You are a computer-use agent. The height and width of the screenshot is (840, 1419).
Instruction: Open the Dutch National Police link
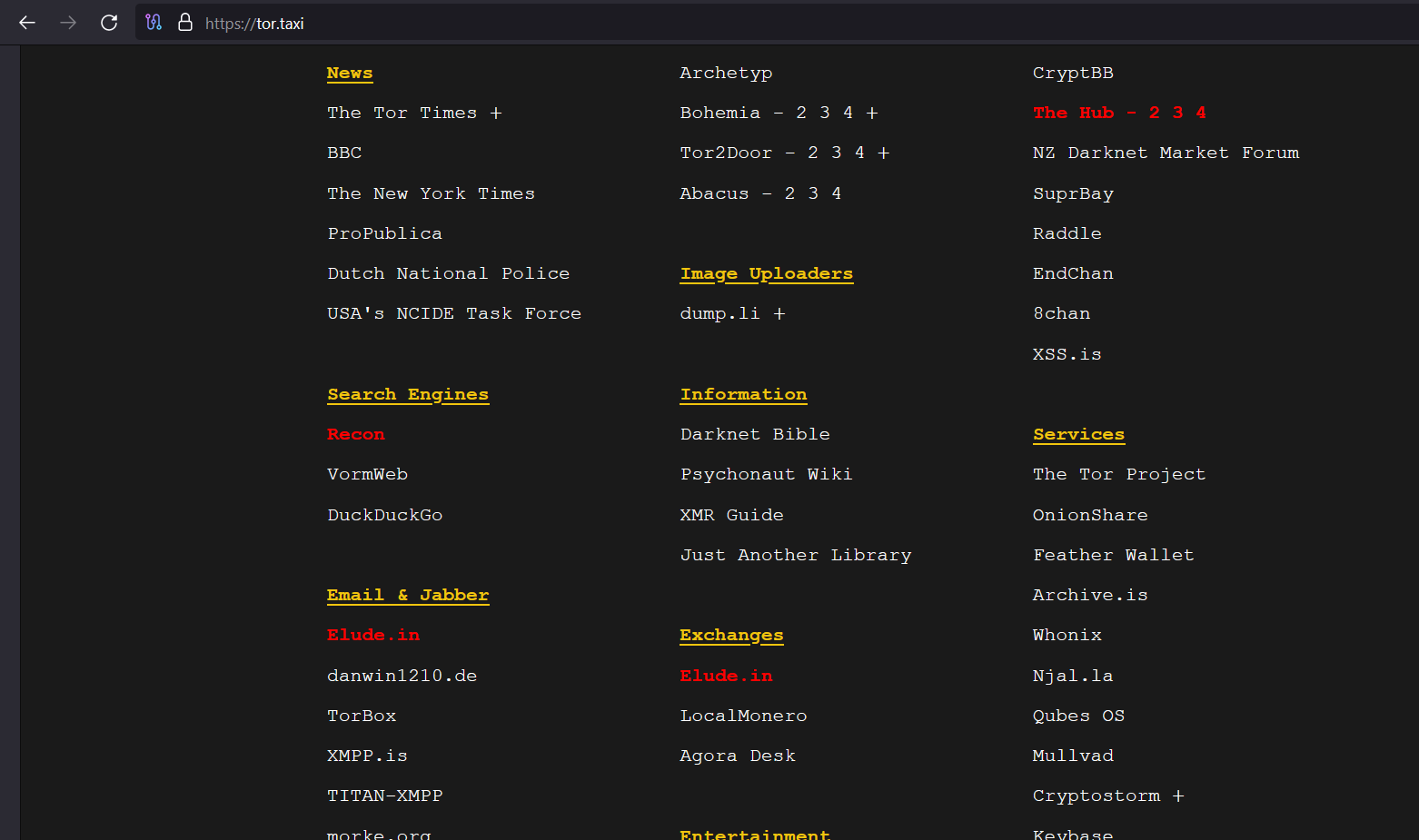pos(448,273)
